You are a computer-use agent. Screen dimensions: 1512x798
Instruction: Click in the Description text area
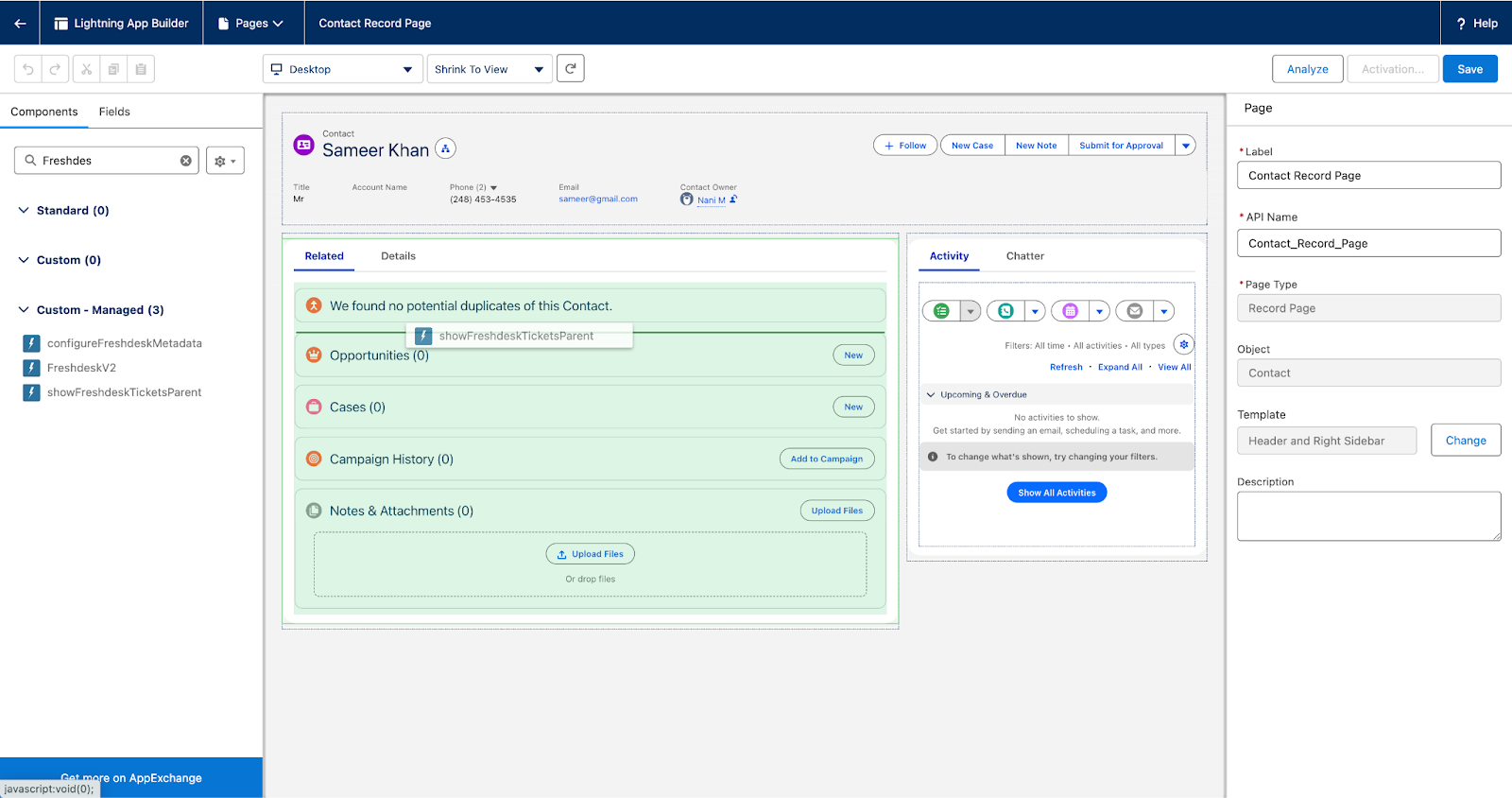click(x=1368, y=516)
